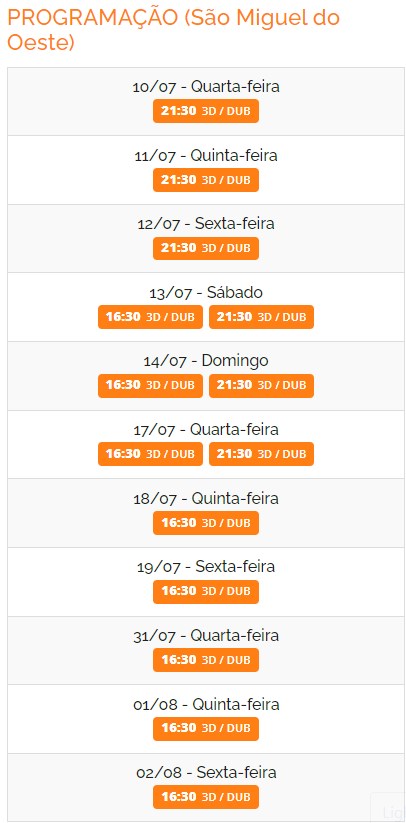This screenshot has width=406, height=823.
Task: Click the 21:30 session on Domingo 14/07
Action: 261,386
